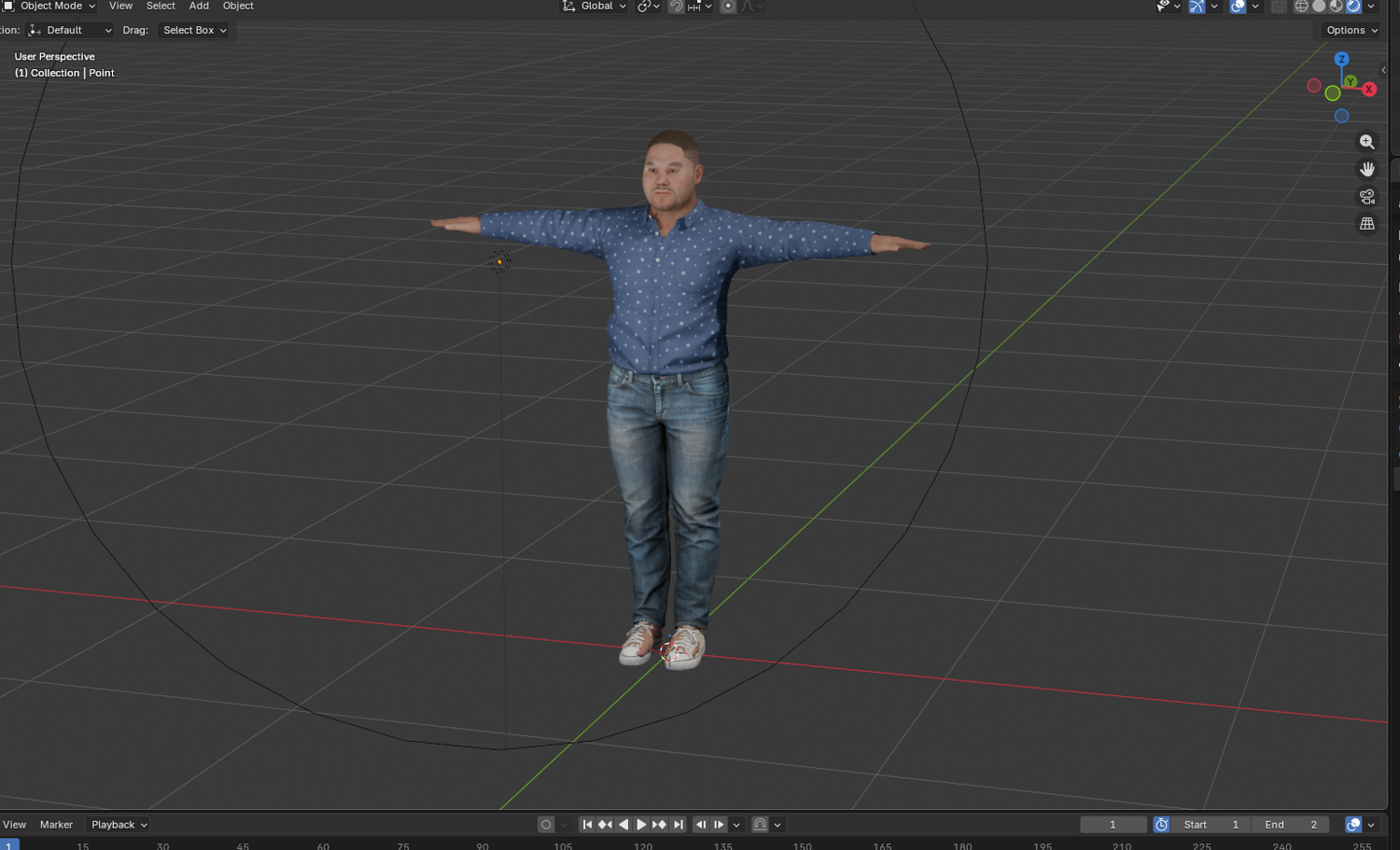Open the Select Box drag dropdown
1400x850 pixels.
coord(194,31)
